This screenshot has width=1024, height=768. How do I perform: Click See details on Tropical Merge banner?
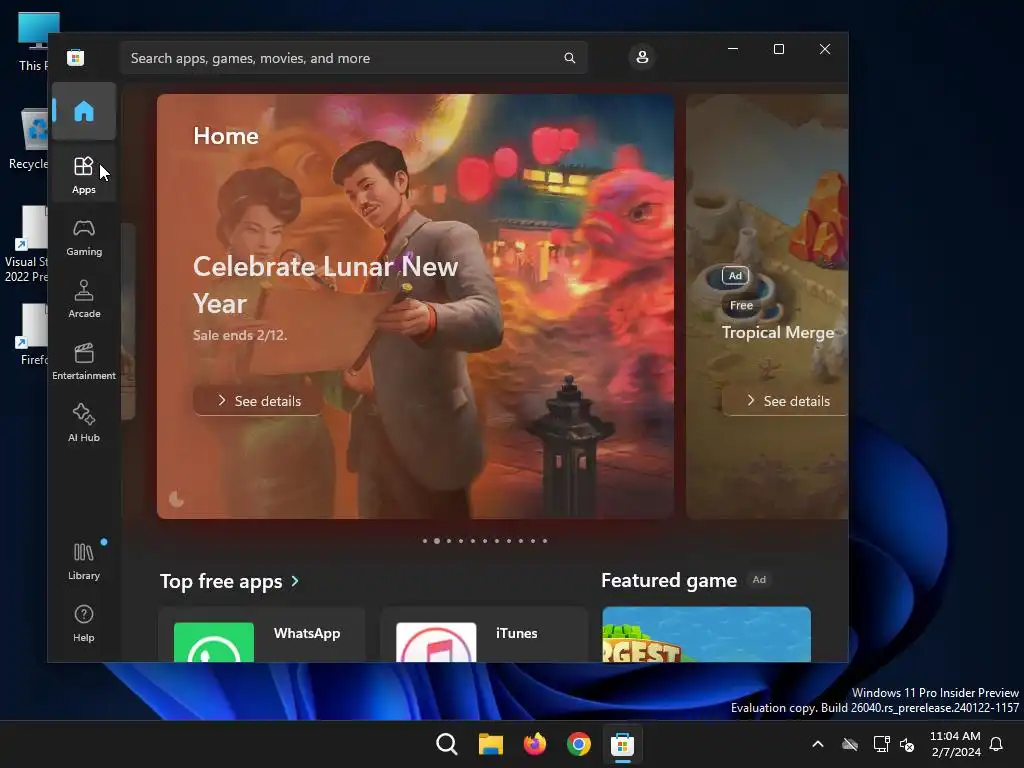pyautogui.click(x=786, y=400)
